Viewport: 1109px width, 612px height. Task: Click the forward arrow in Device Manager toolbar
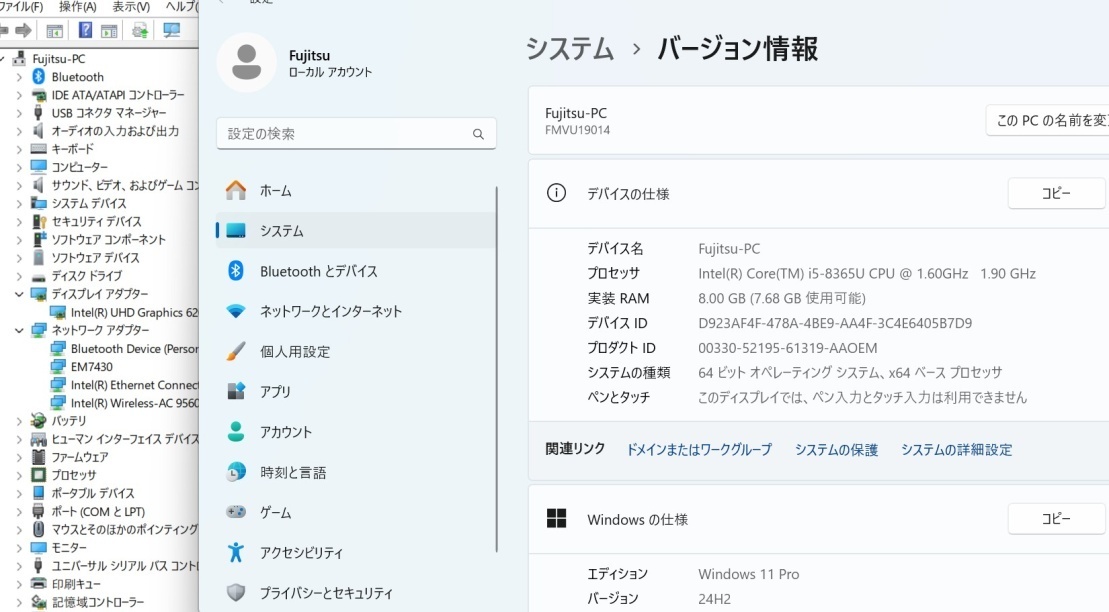(23, 31)
